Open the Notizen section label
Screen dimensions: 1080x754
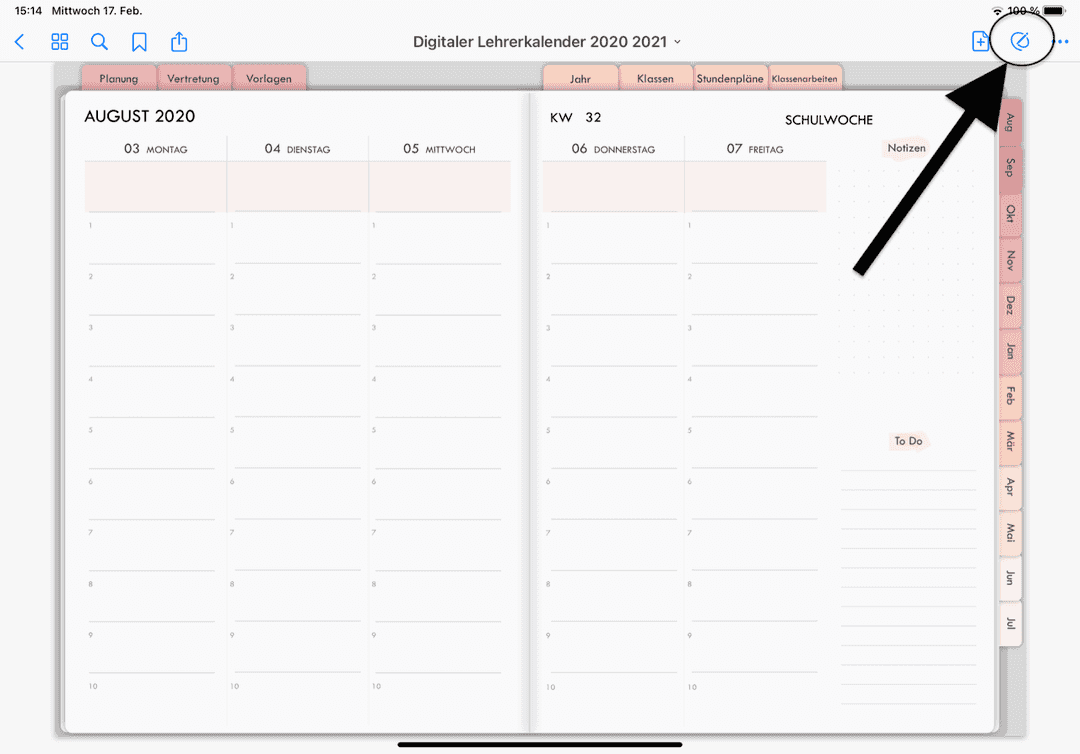pyautogui.click(x=906, y=147)
